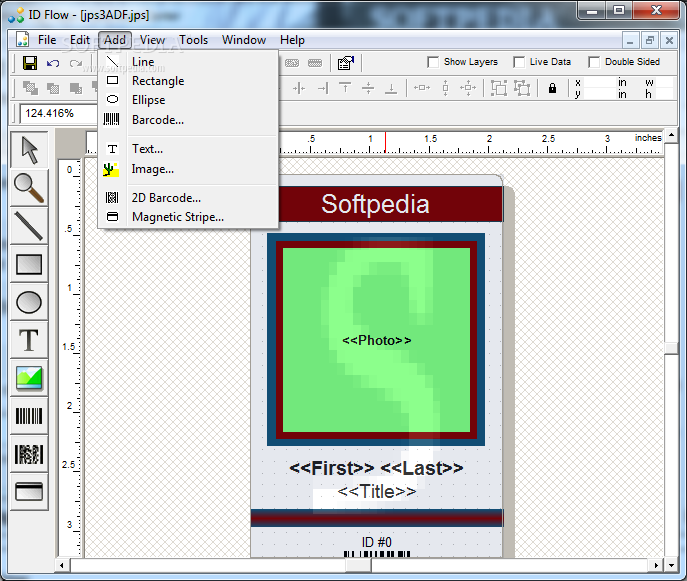Choose Rectangle from the Add menu

(188, 81)
